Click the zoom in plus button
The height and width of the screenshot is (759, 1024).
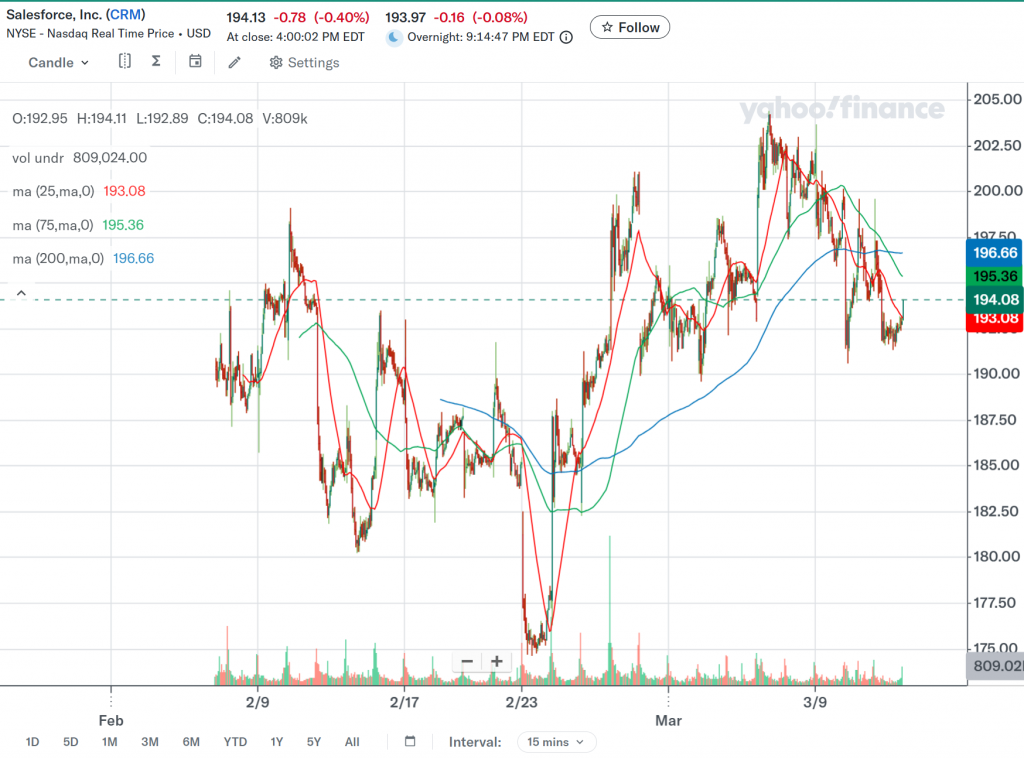(496, 661)
